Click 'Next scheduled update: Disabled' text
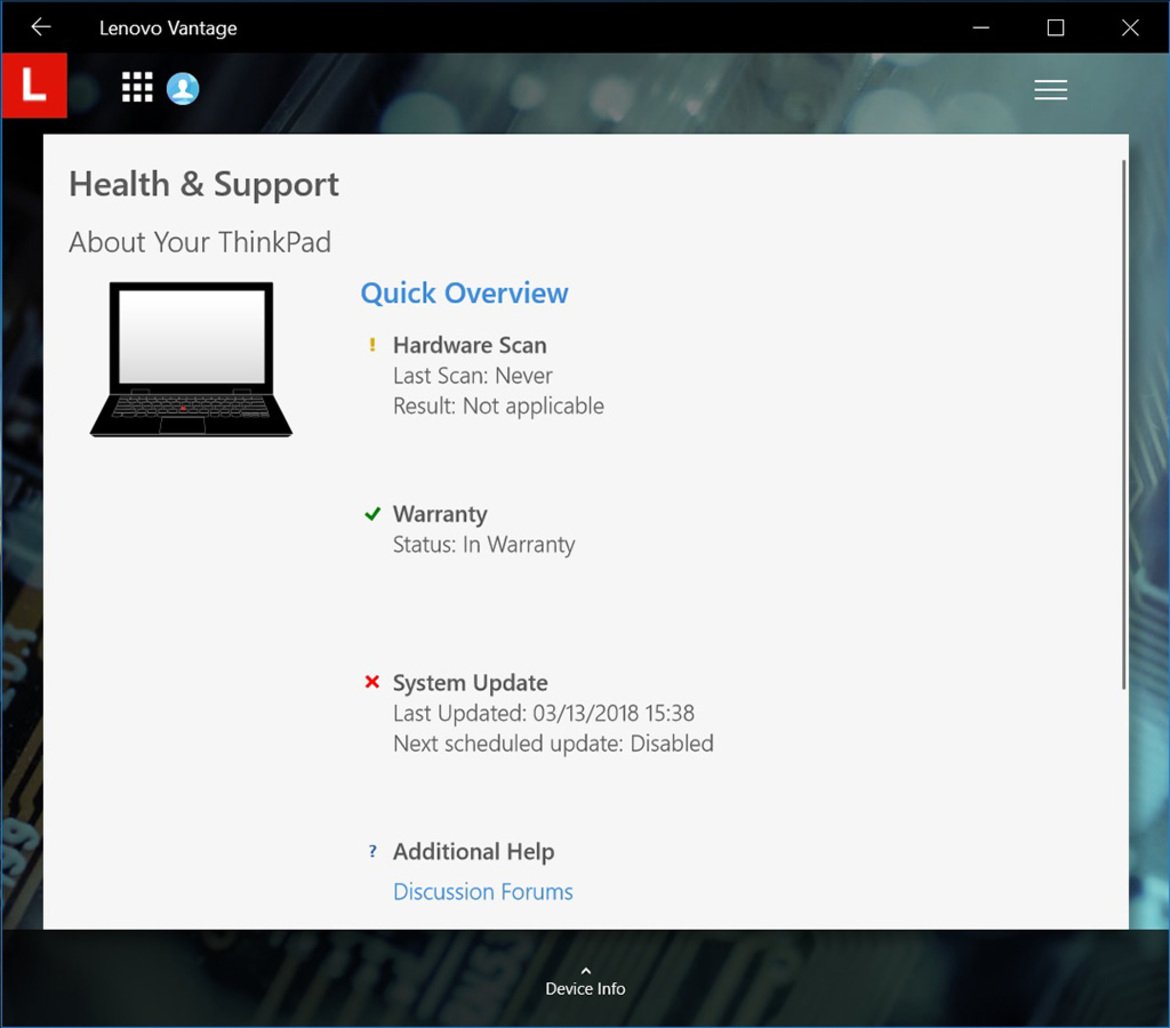Viewport: 1170px width, 1028px height. click(554, 744)
